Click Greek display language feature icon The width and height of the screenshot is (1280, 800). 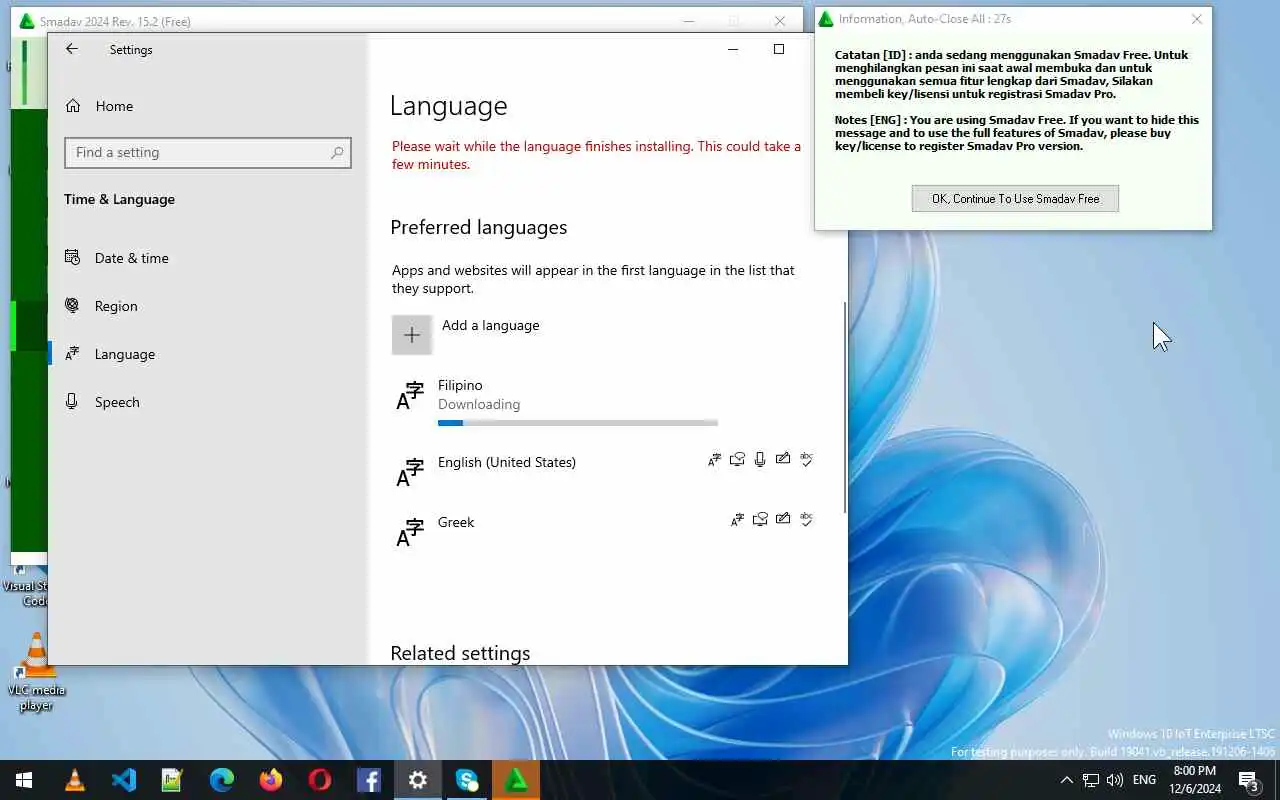737,520
